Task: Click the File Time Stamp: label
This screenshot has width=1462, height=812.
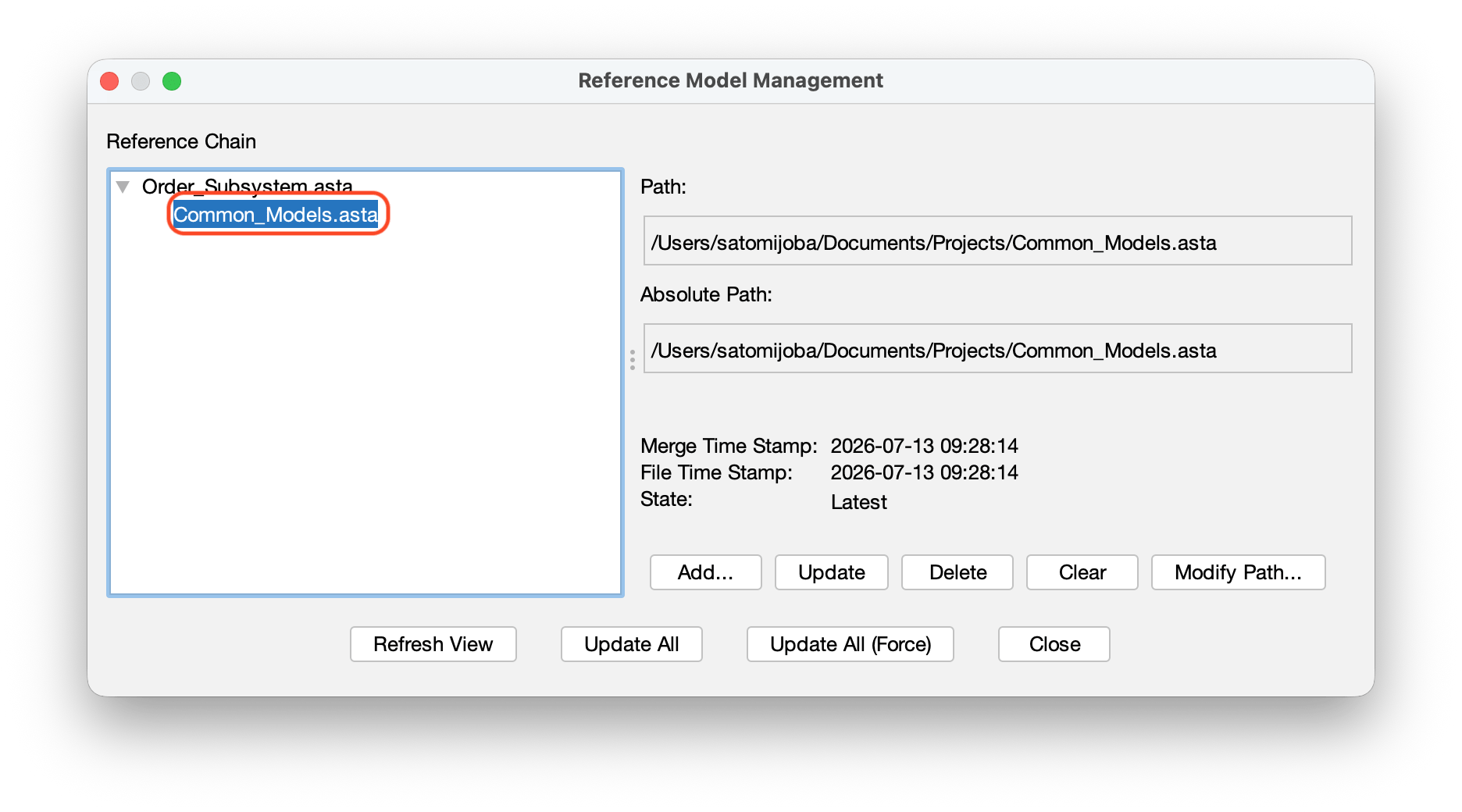Action: 716,472
